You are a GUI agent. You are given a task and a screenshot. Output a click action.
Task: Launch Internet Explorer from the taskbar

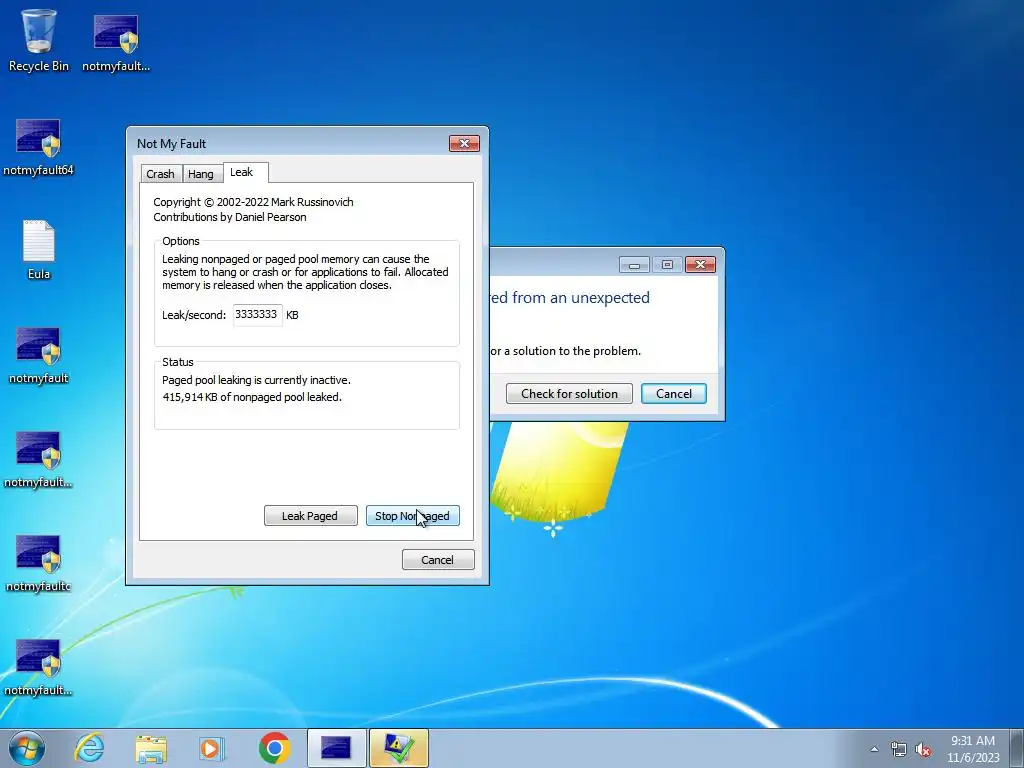click(x=89, y=748)
